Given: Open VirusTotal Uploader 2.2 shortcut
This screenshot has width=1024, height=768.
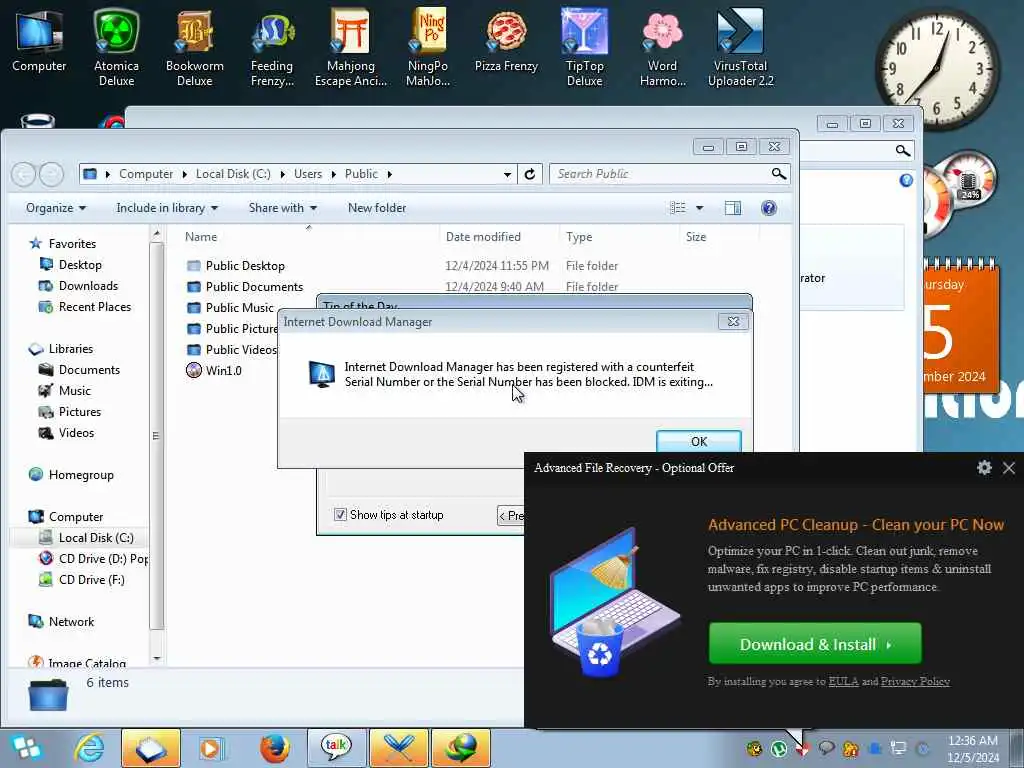Looking at the screenshot, I should coord(741,48).
